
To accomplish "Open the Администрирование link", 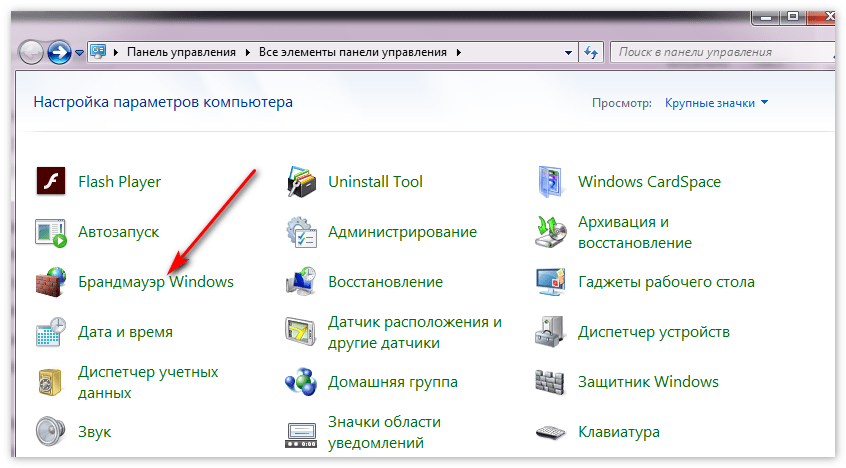I will click(402, 232).
